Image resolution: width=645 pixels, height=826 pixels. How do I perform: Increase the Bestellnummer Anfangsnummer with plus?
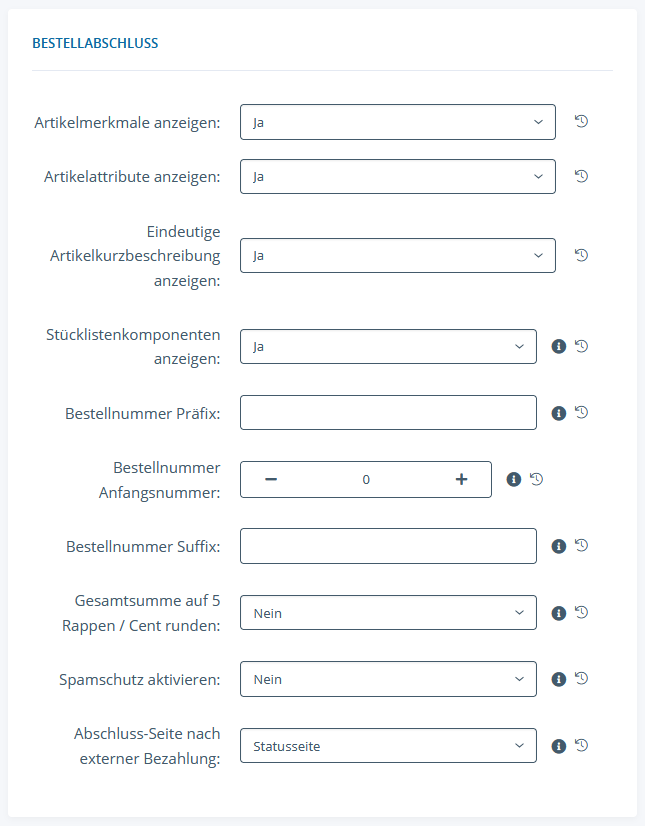pyautogui.click(x=462, y=479)
